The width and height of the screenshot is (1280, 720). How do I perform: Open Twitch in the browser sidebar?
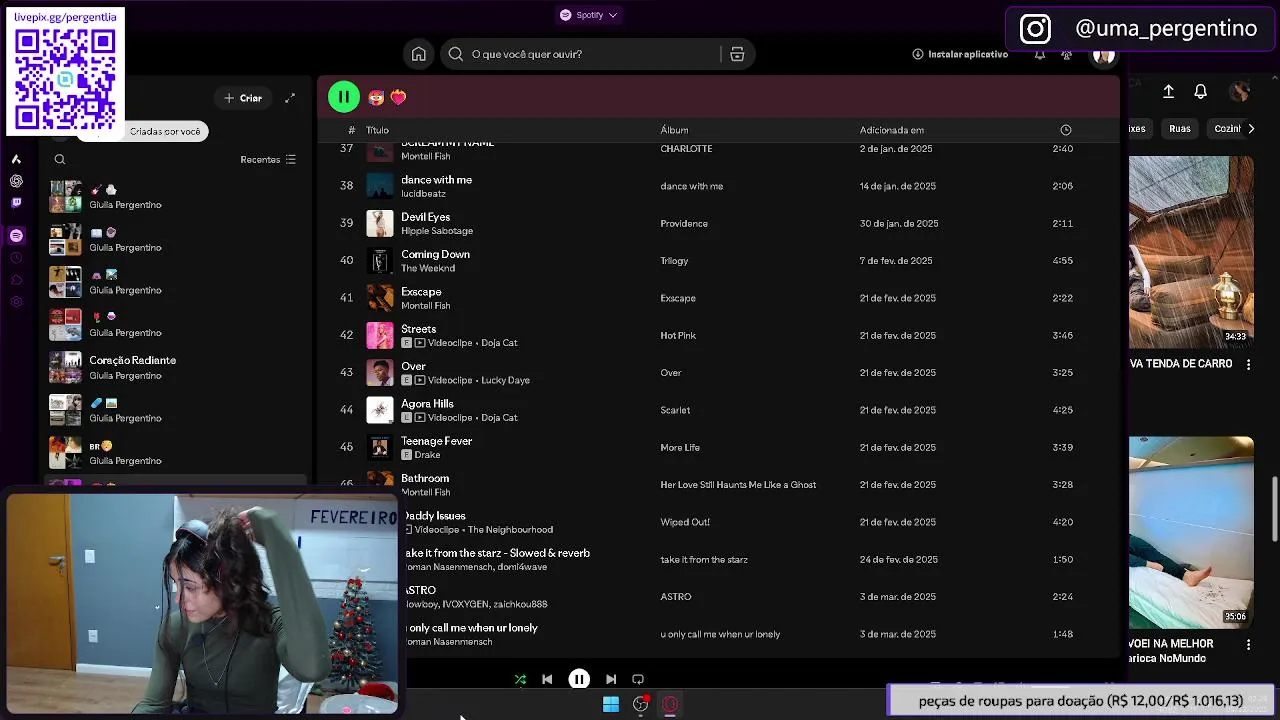[16, 203]
